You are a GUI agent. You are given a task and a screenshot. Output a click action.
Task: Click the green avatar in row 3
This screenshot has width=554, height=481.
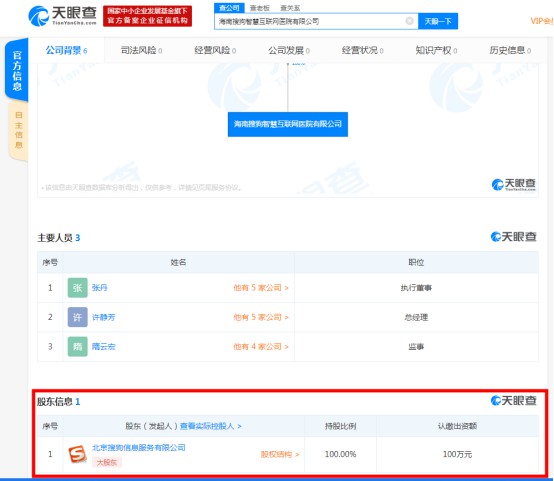77,346
